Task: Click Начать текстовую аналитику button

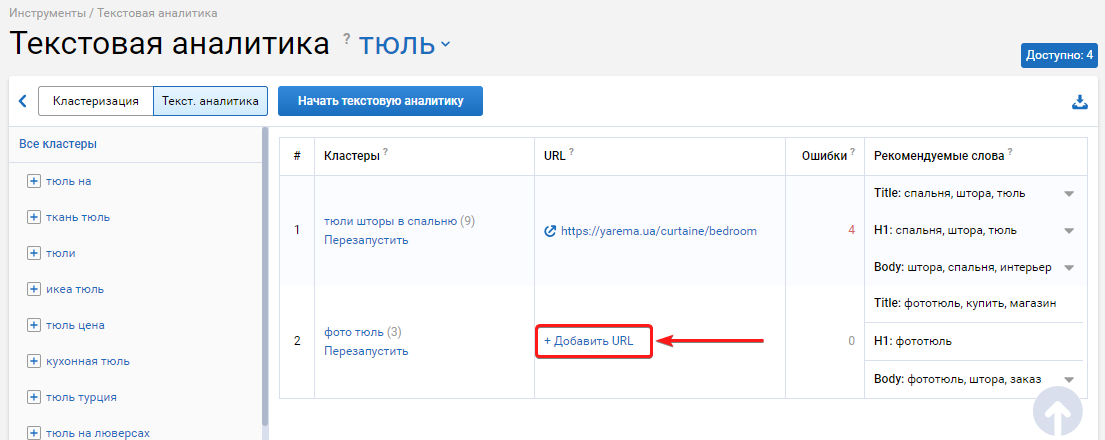Action: pyautogui.click(x=381, y=101)
